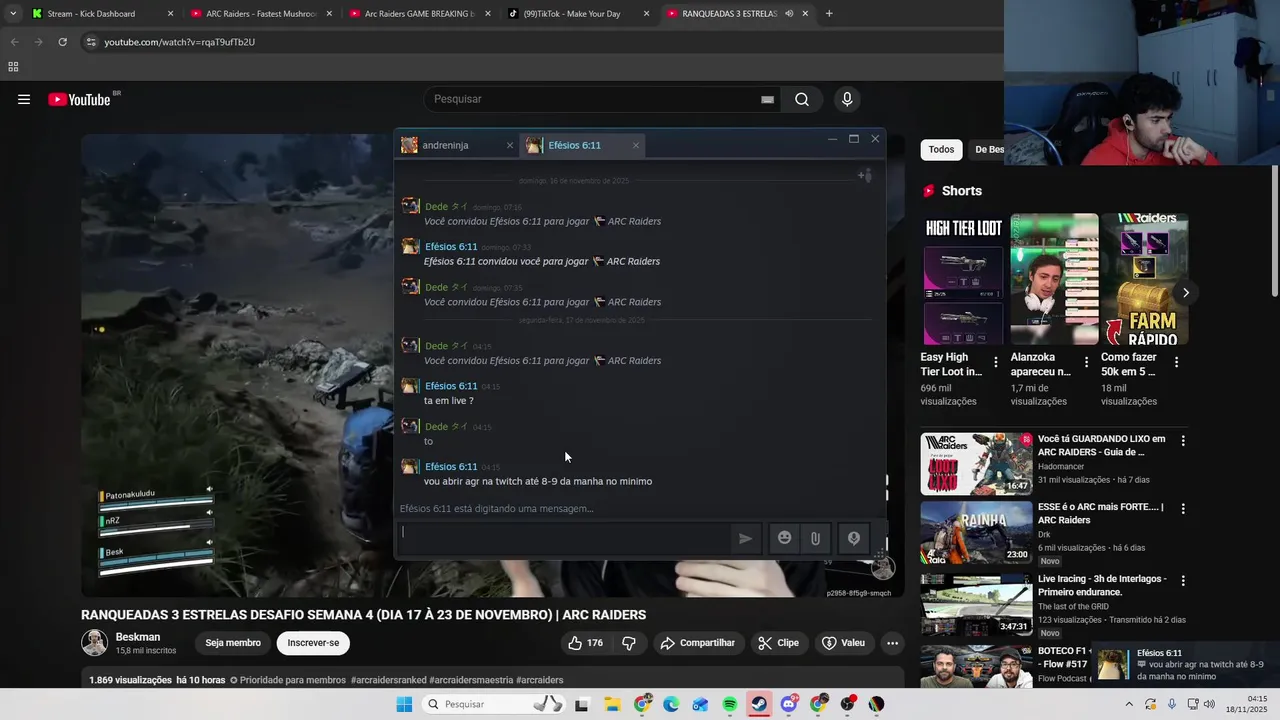Subscribe with the Inscrever-se button
The height and width of the screenshot is (720, 1280).
(x=313, y=643)
